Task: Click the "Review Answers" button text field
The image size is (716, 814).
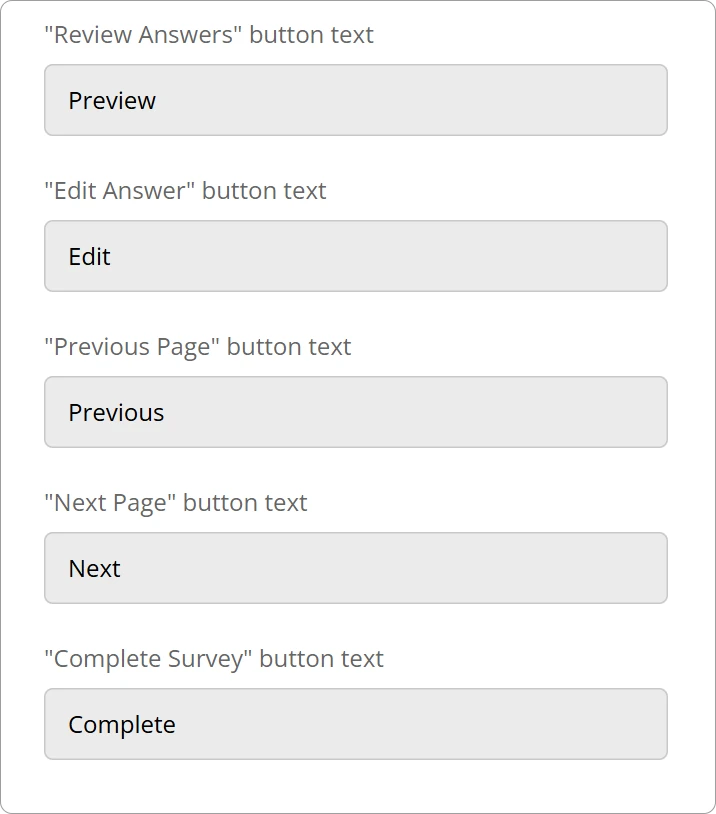Action: click(x=356, y=100)
